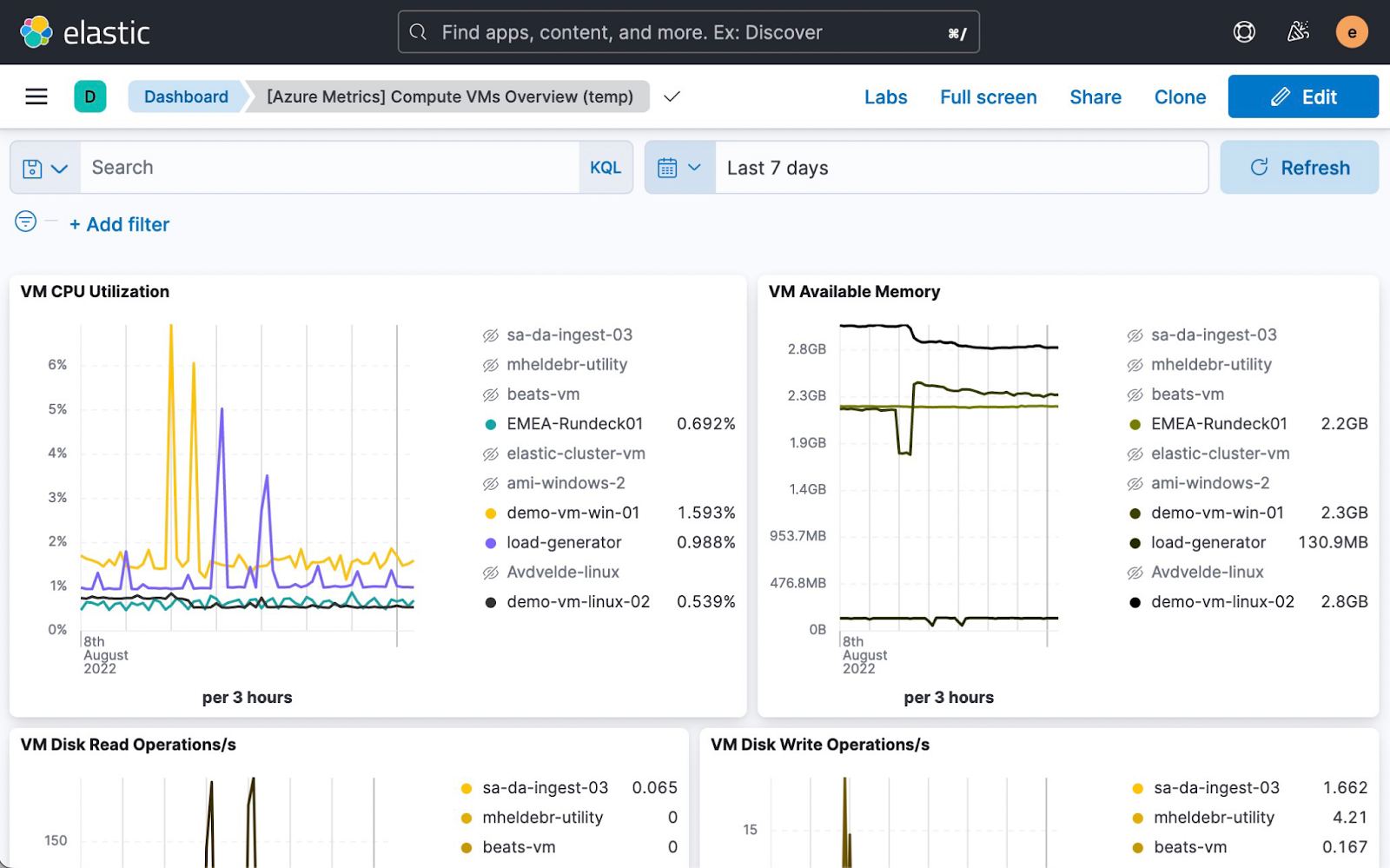Open the user avatar 'e' menu

tap(1352, 32)
